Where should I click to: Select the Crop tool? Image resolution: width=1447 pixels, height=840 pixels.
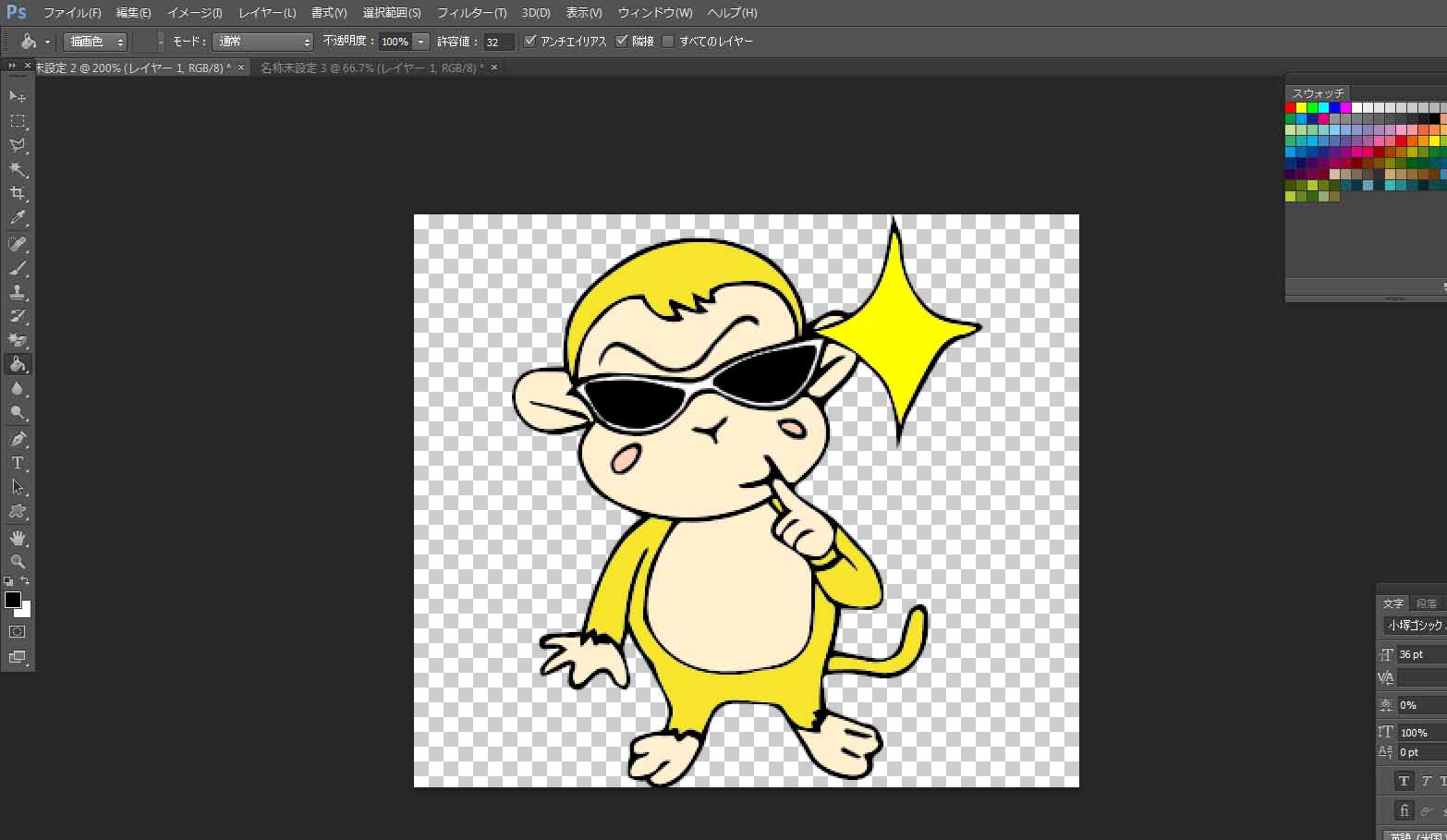(x=18, y=193)
